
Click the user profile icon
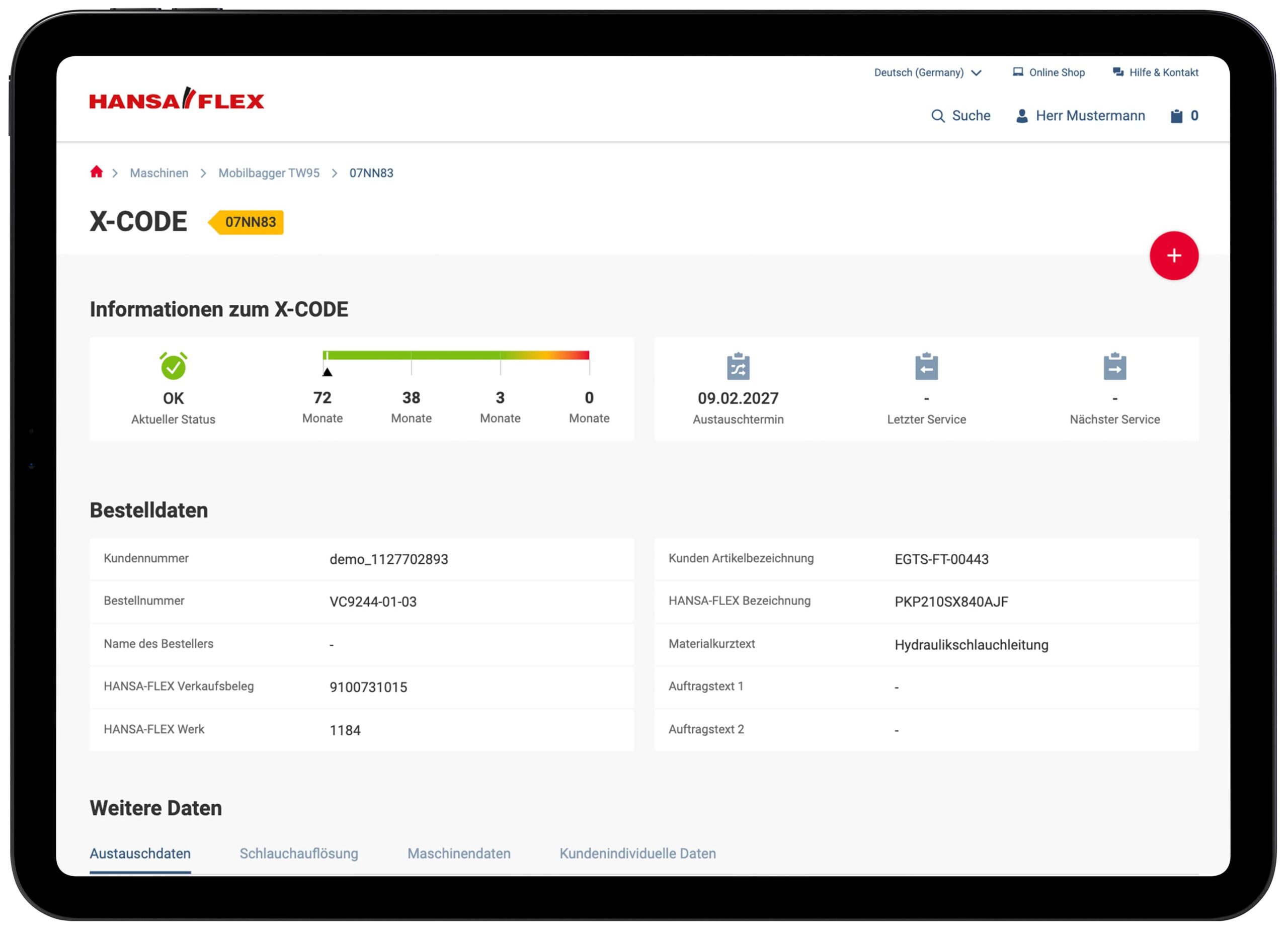pyautogui.click(x=1022, y=116)
